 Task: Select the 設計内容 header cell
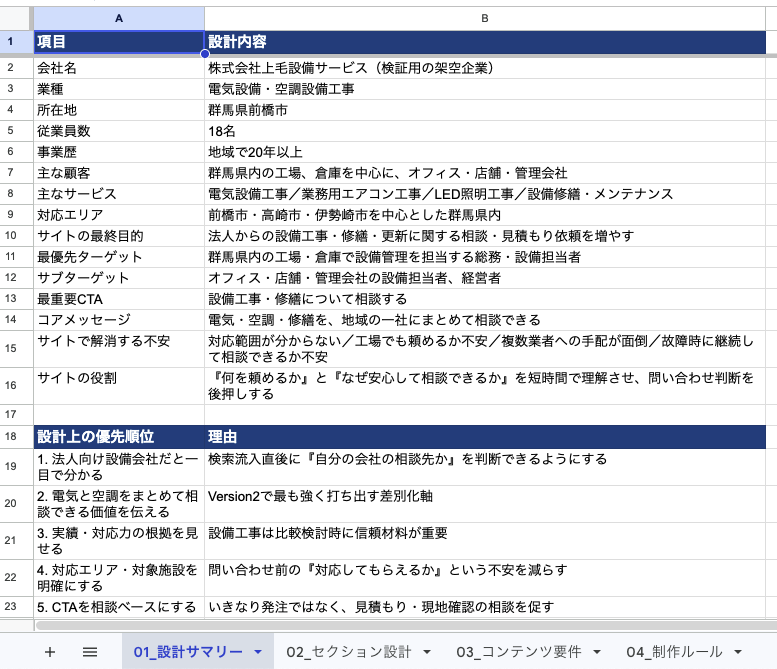[x=485, y=42]
